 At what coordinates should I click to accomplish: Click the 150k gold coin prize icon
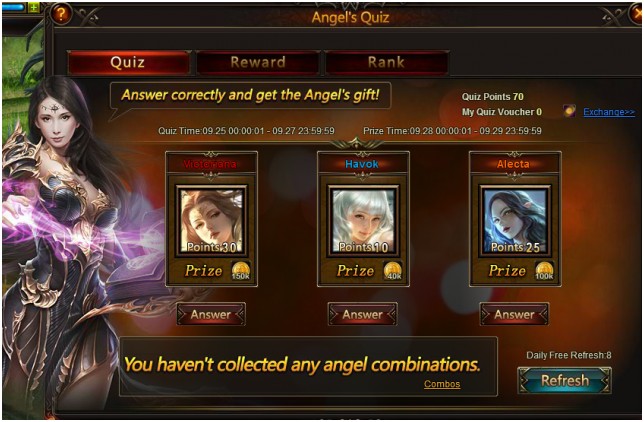point(240,271)
